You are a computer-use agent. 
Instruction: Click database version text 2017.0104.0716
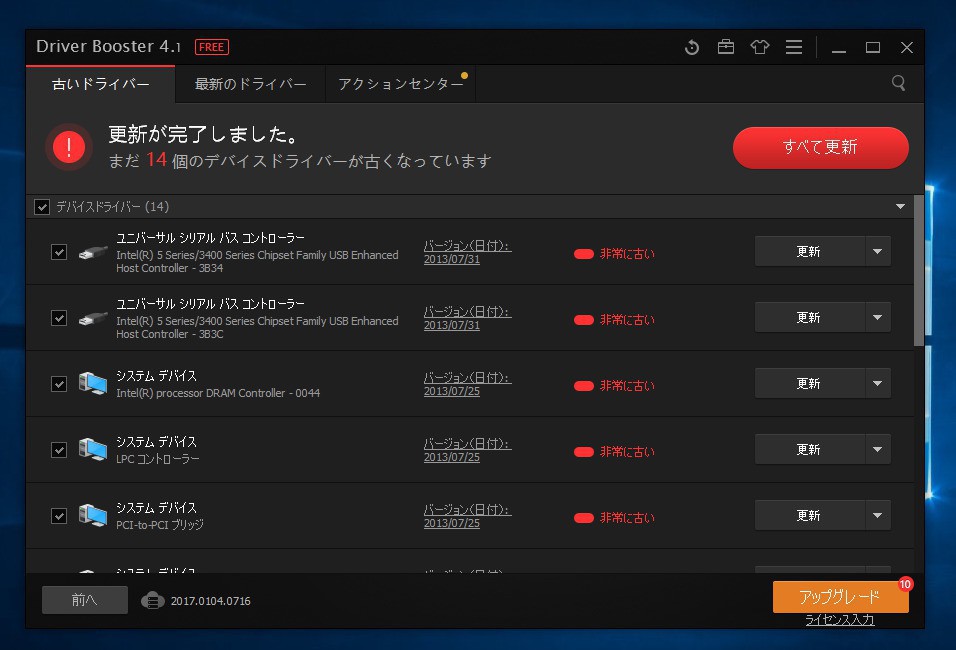pos(210,601)
